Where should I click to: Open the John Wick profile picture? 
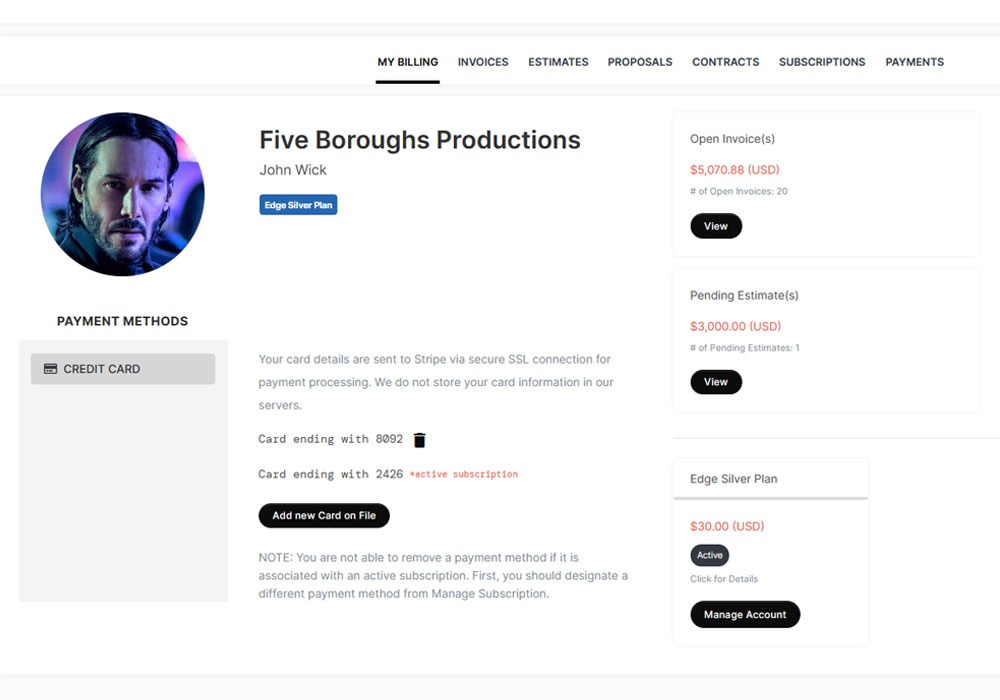pos(123,194)
